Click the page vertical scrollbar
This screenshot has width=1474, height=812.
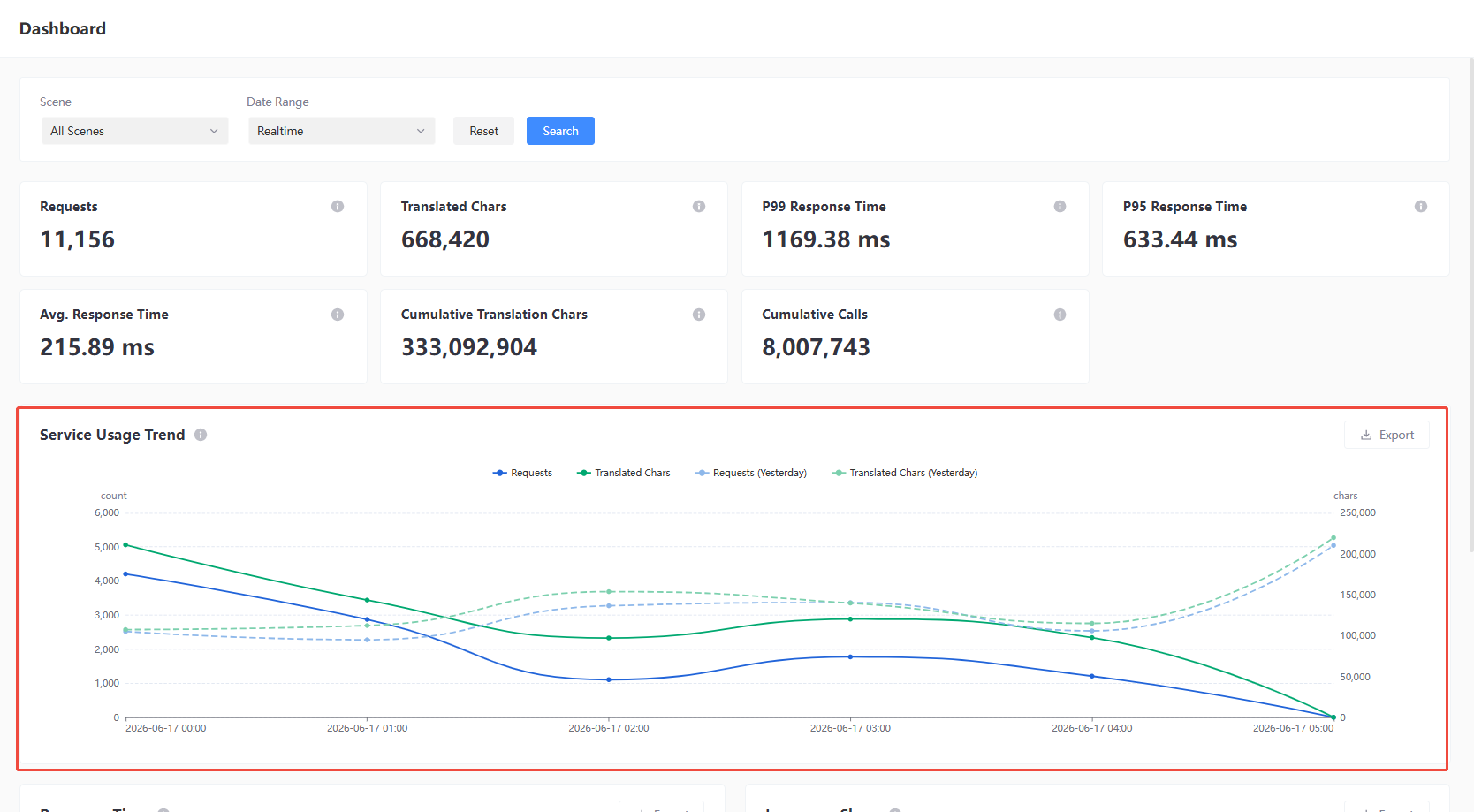[1470, 305]
